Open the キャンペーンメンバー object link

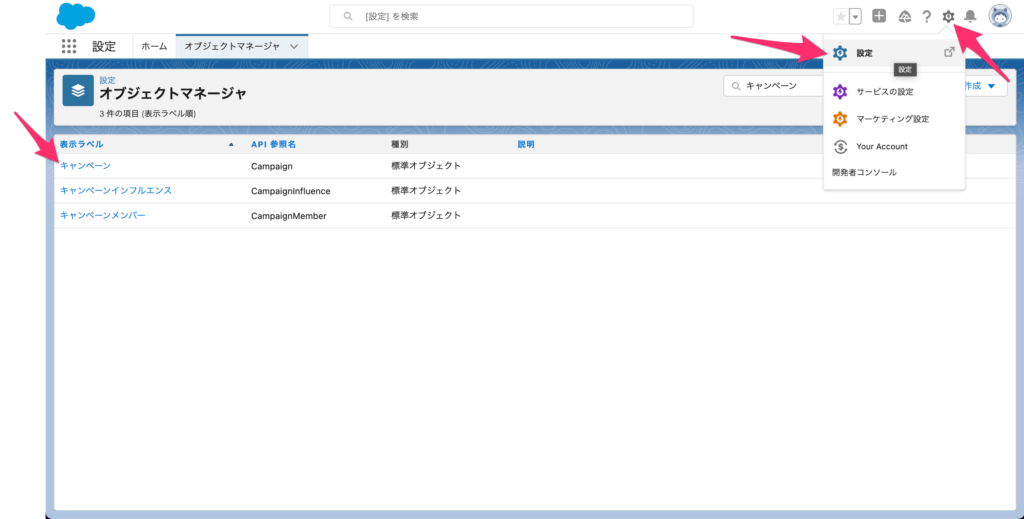point(102,215)
